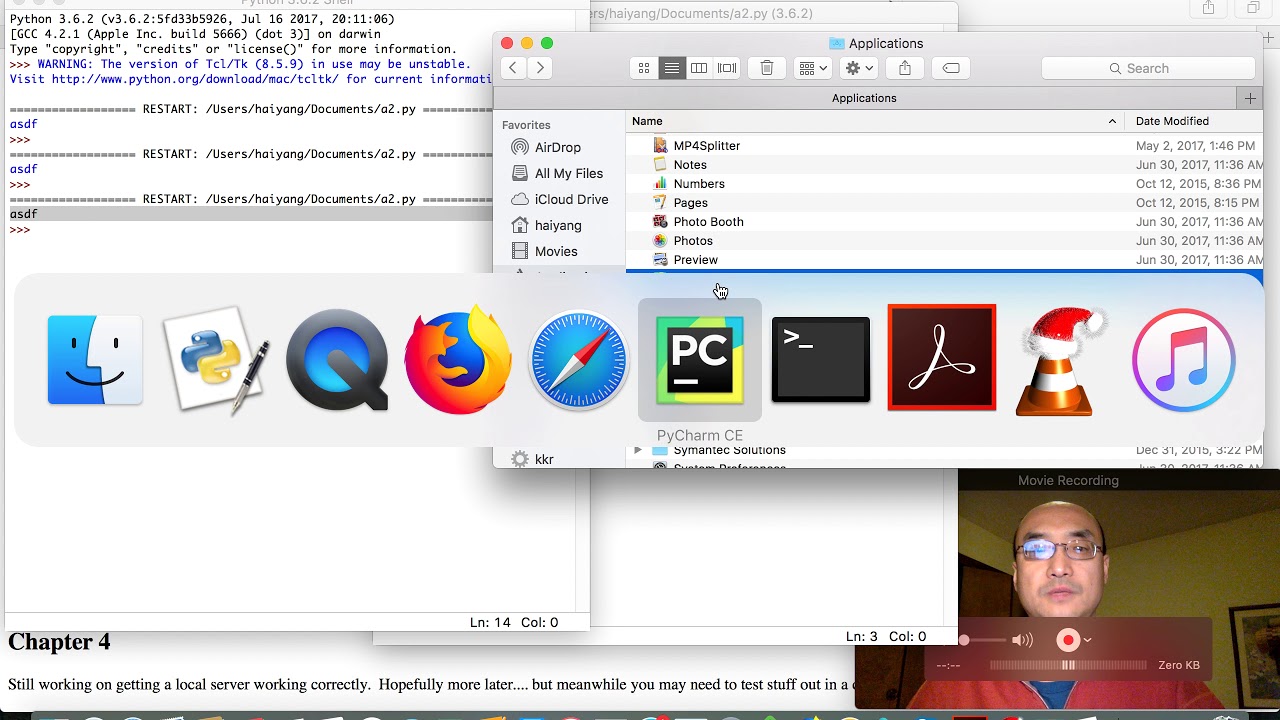Switch to Terminal in the app switcher
Image resolution: width=1280 pixels, height=720 pixels.
click(821, 360)
